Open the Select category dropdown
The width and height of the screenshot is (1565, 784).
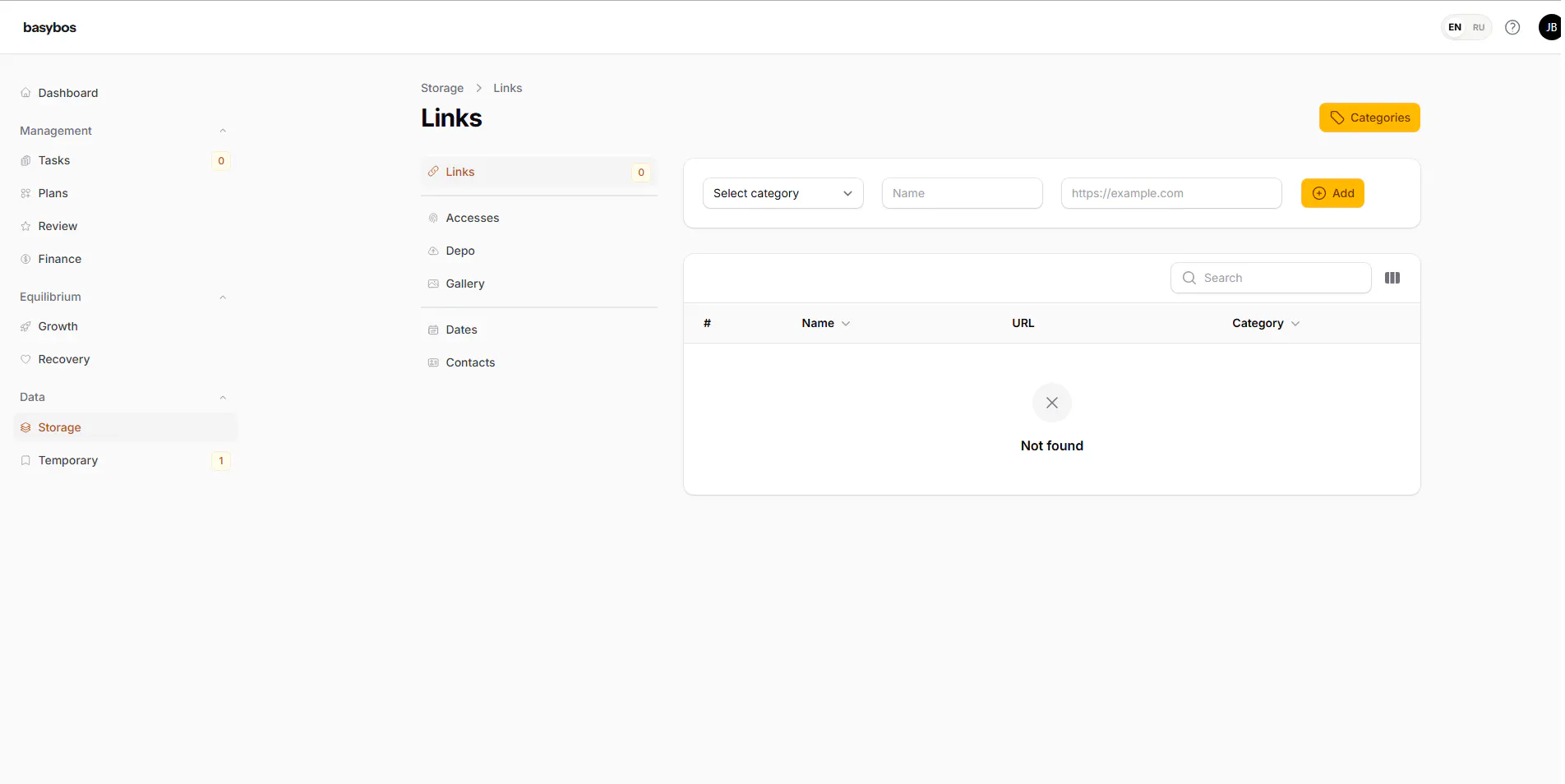(782, 193)
